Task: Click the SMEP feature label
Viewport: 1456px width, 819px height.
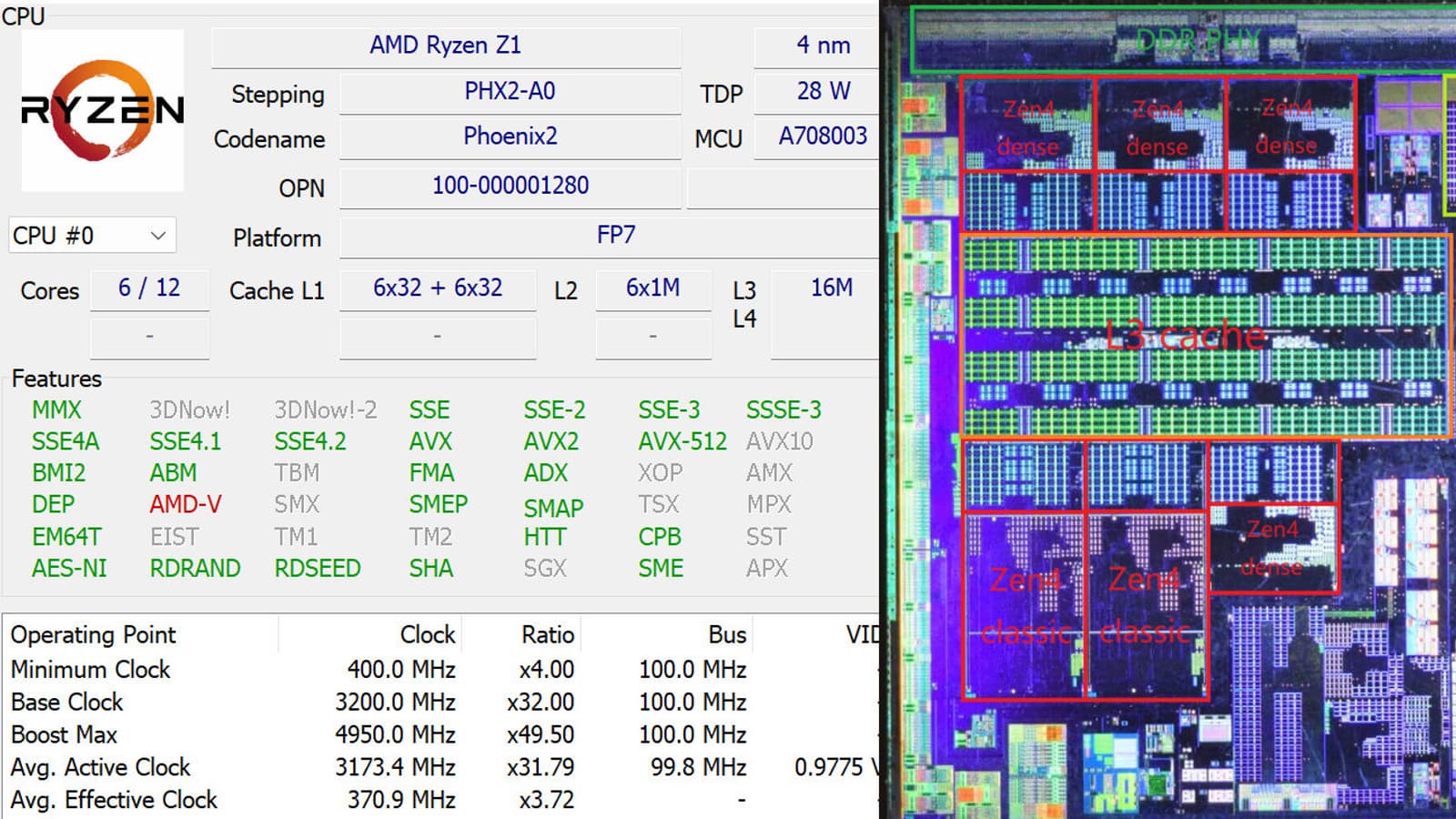Action: point(438,505)
